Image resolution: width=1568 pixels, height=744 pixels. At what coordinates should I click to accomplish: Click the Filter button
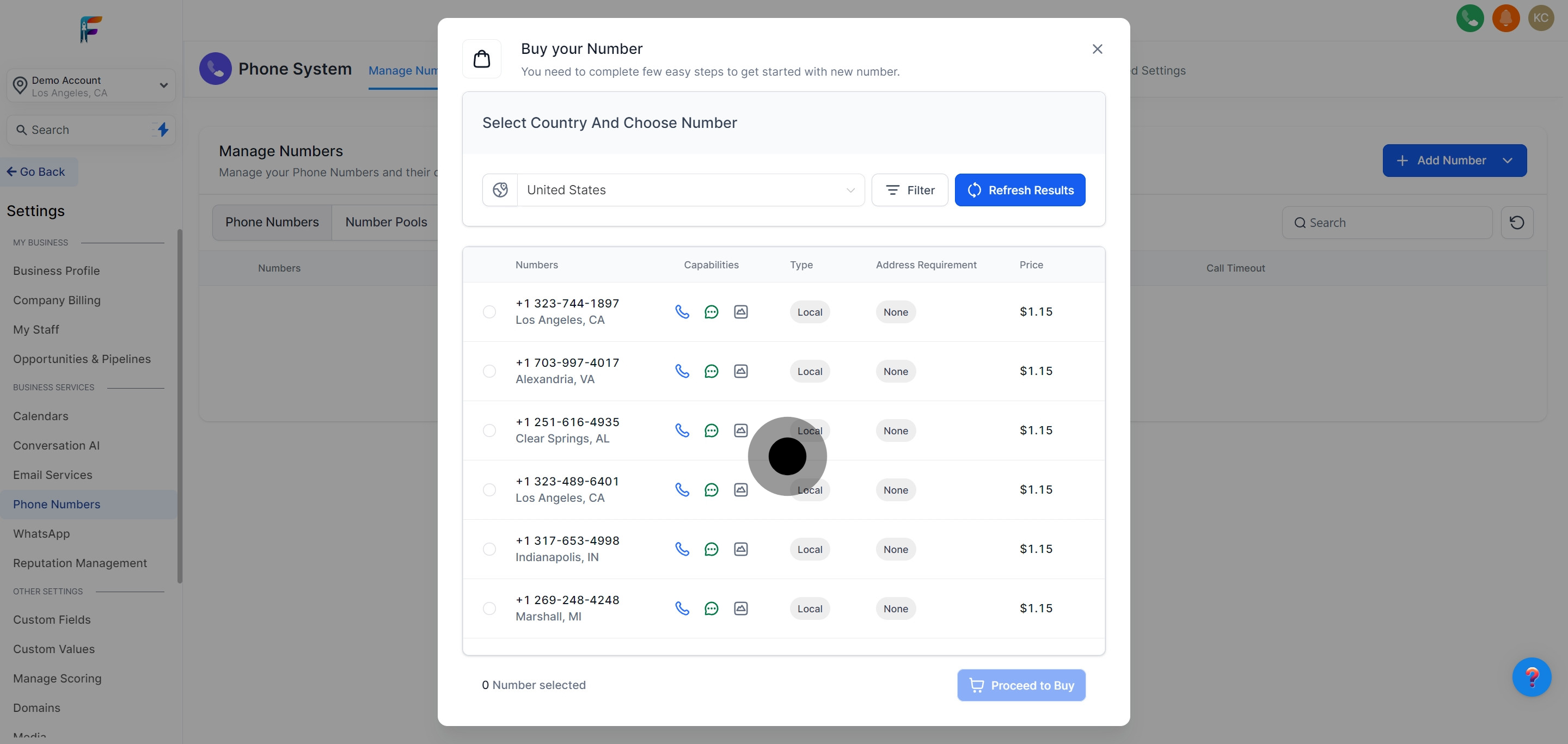point(909,190)
